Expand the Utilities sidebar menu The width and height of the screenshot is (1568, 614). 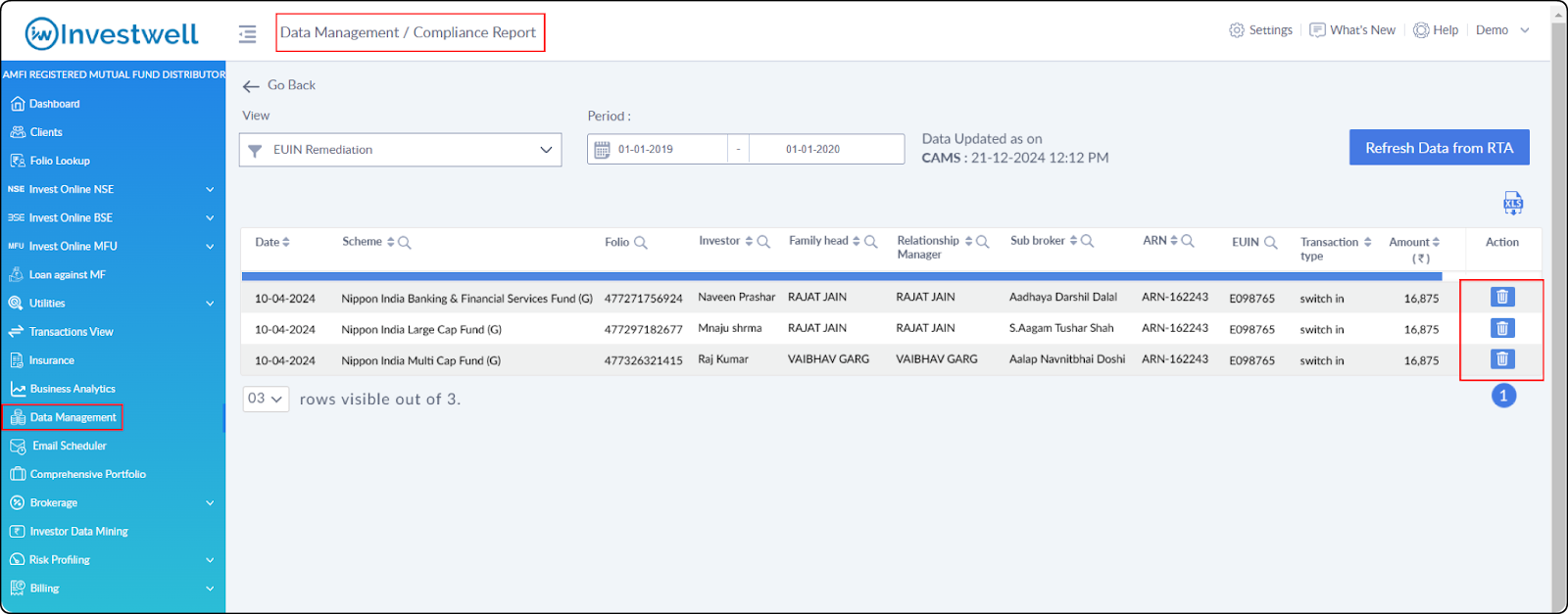(x=113, y=304)
